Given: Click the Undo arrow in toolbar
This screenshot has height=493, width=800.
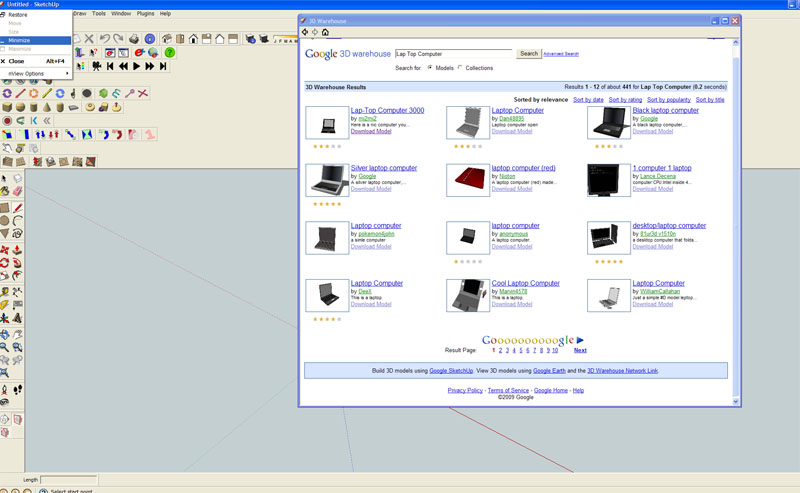Looking at the screenshot, I should point(105,38).
